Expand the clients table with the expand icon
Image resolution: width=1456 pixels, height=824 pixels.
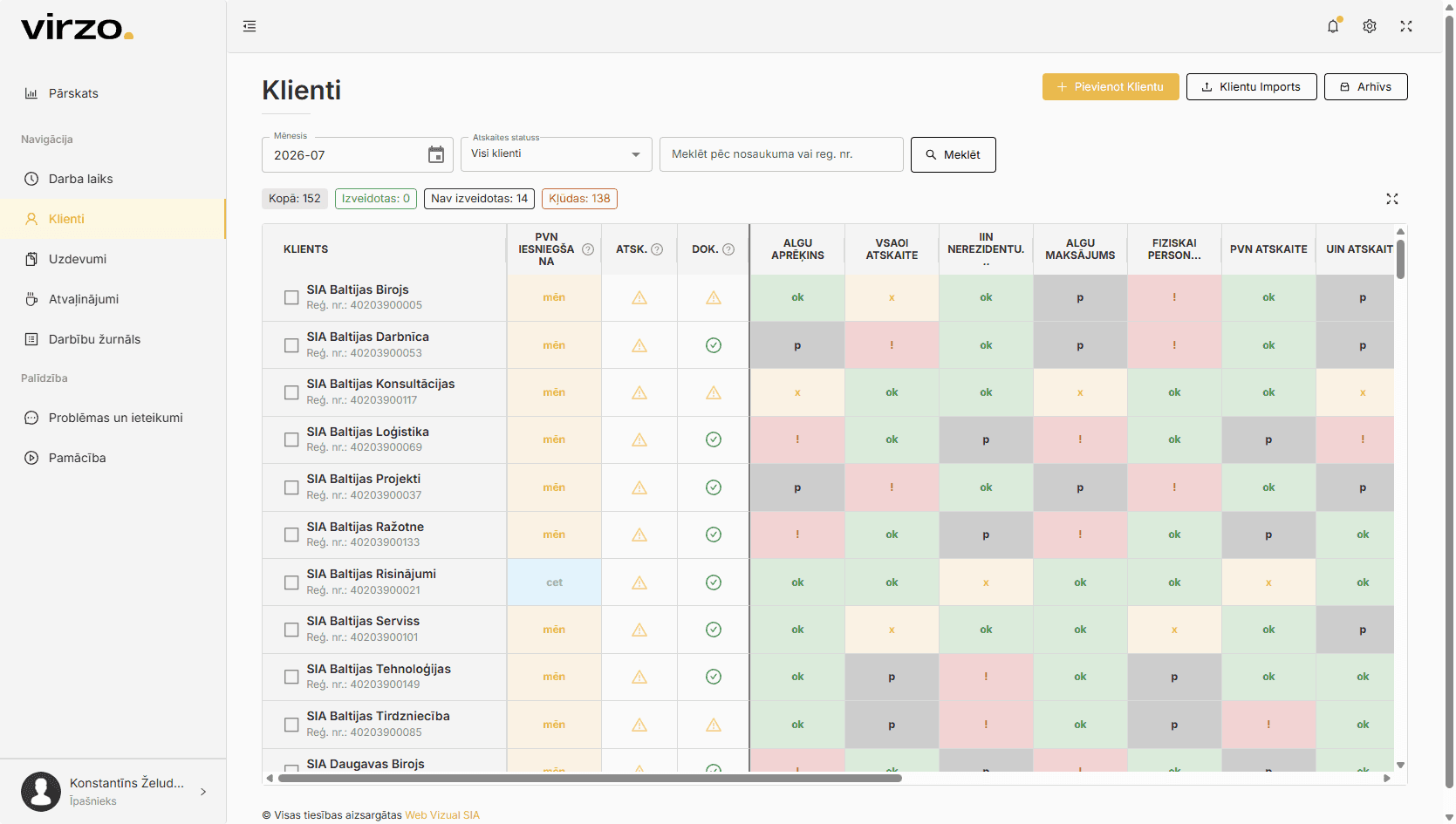(1392, 199)
